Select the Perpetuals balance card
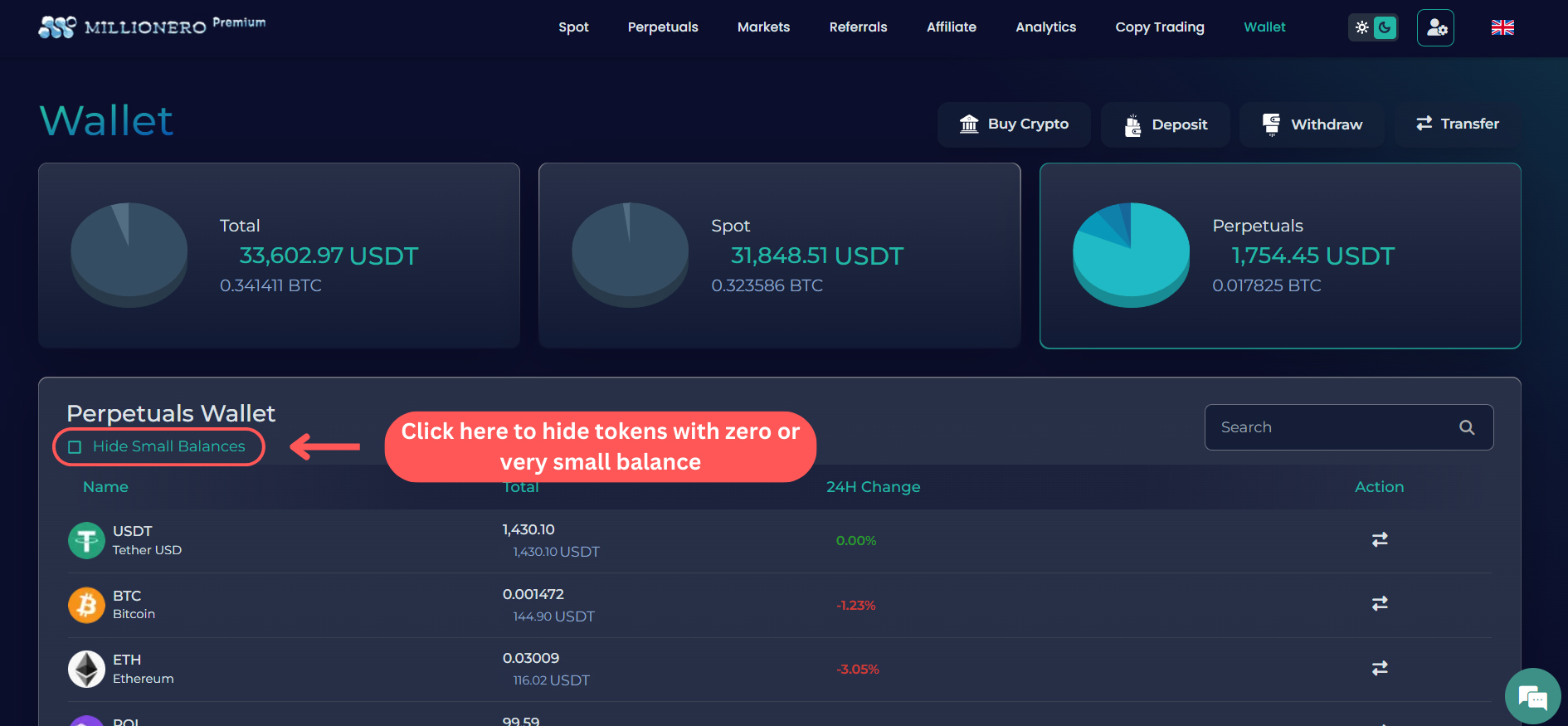Viewport: 1568px width, 726px height. click(x=1279, y=256)
